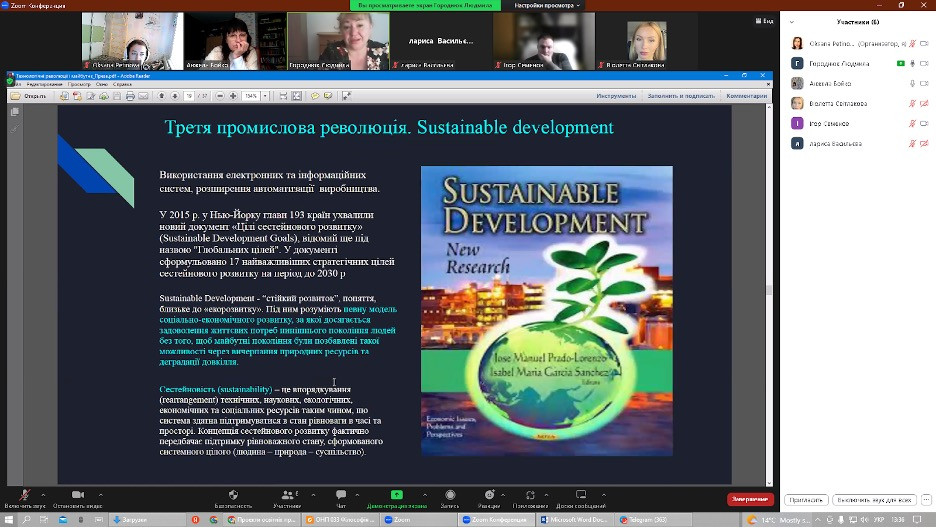
Task: Click the page number field in Reader
Action: tap(188, 96)
